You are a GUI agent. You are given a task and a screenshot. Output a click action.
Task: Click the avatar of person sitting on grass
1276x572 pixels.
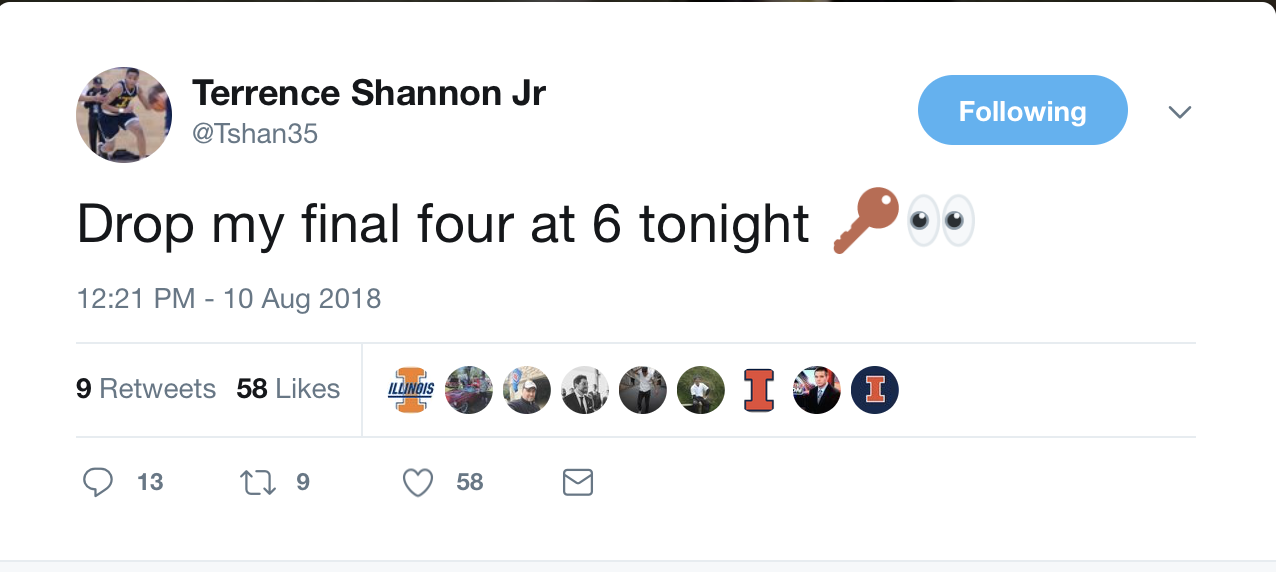pyautogui.click(x=701, y=390)
